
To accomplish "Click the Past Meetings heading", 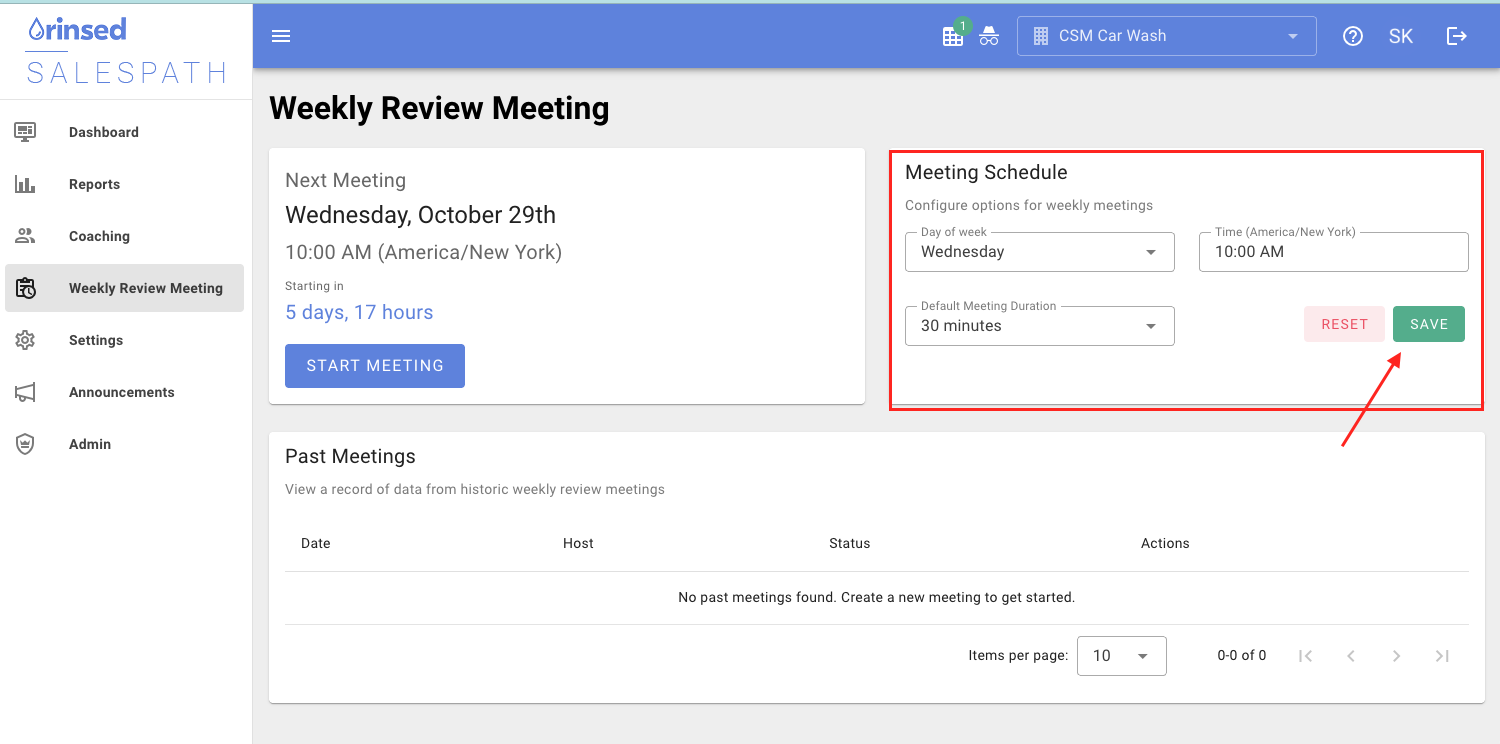I will (x=350, y=456).
